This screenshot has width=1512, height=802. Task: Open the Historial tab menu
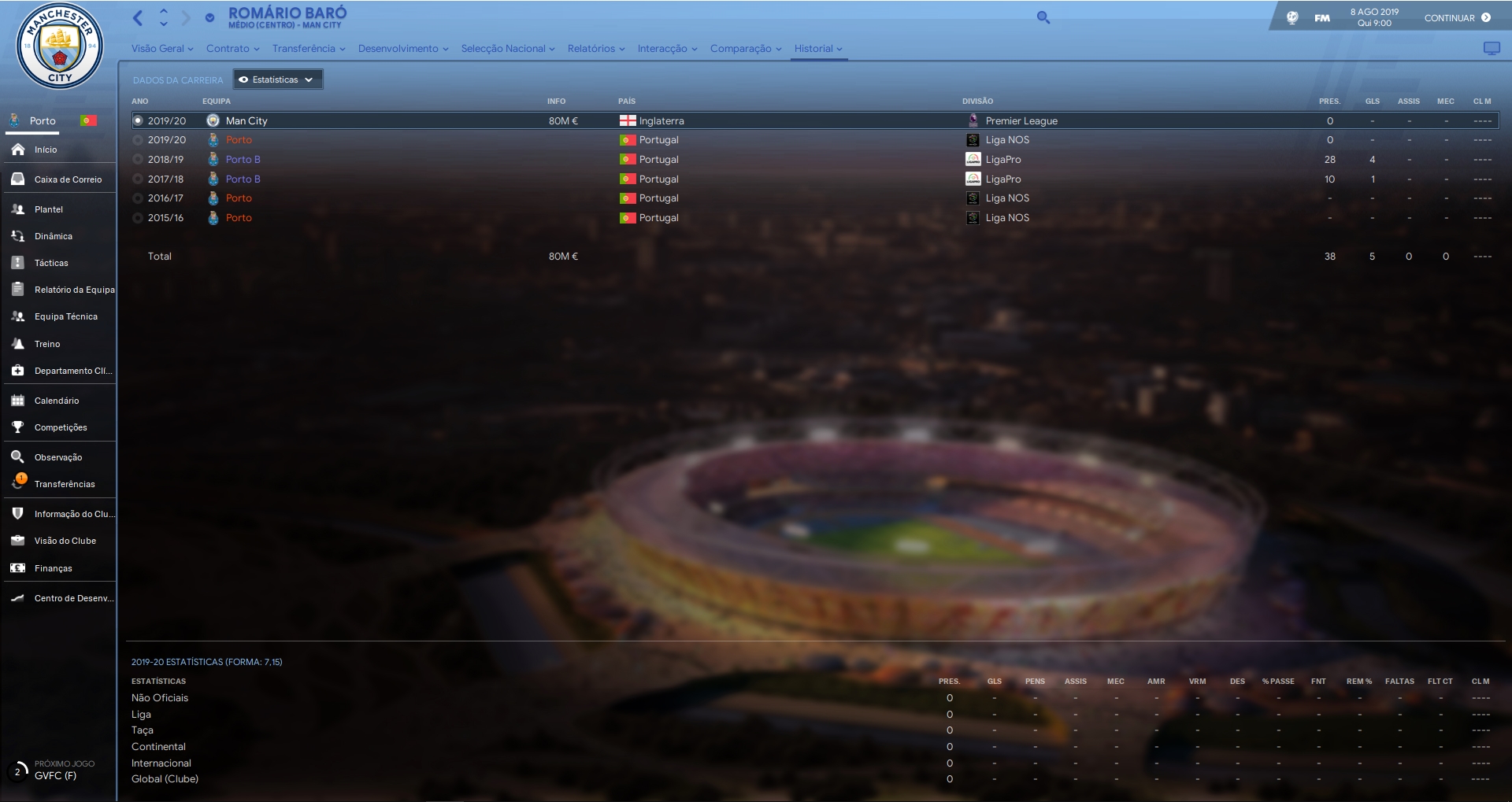pos(818,49)
